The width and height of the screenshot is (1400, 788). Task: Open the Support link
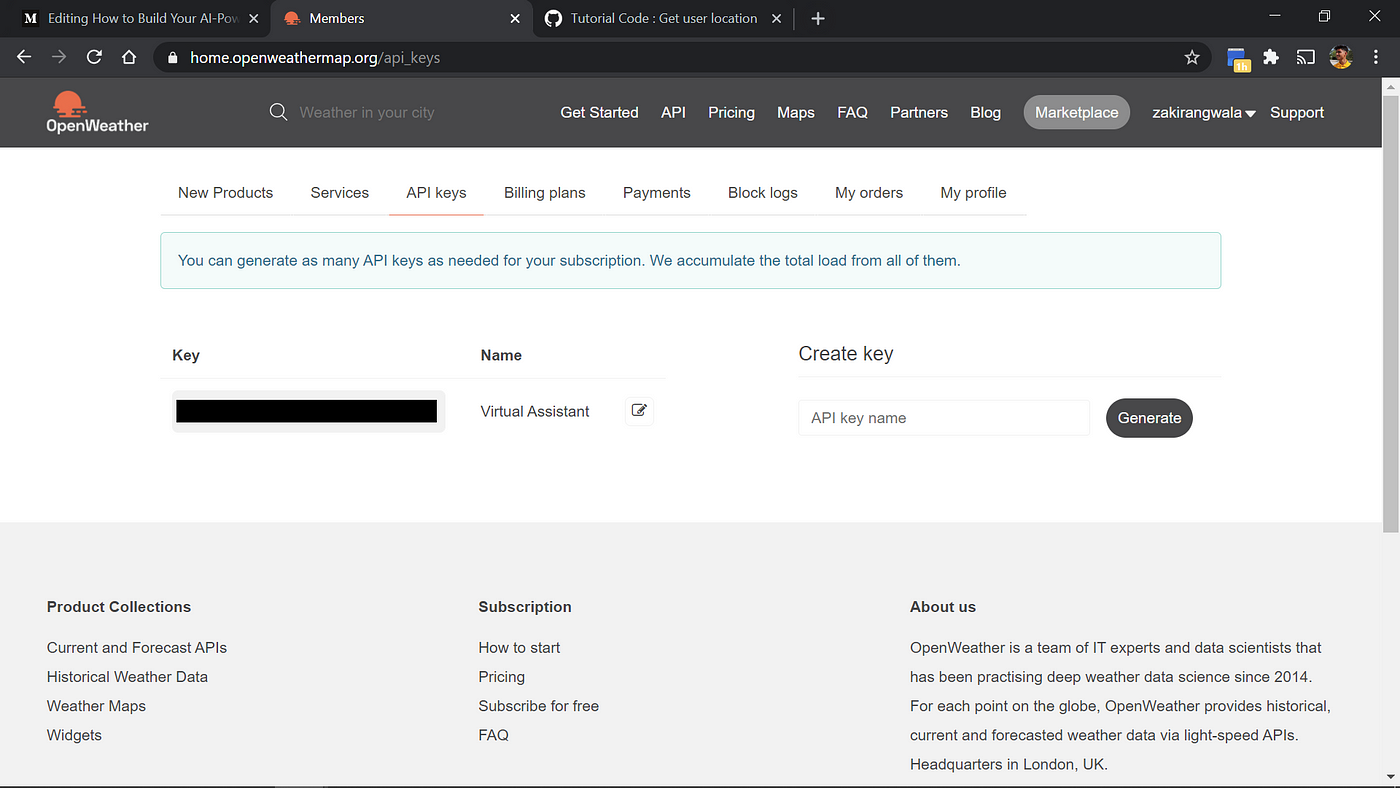point(1297,112)
